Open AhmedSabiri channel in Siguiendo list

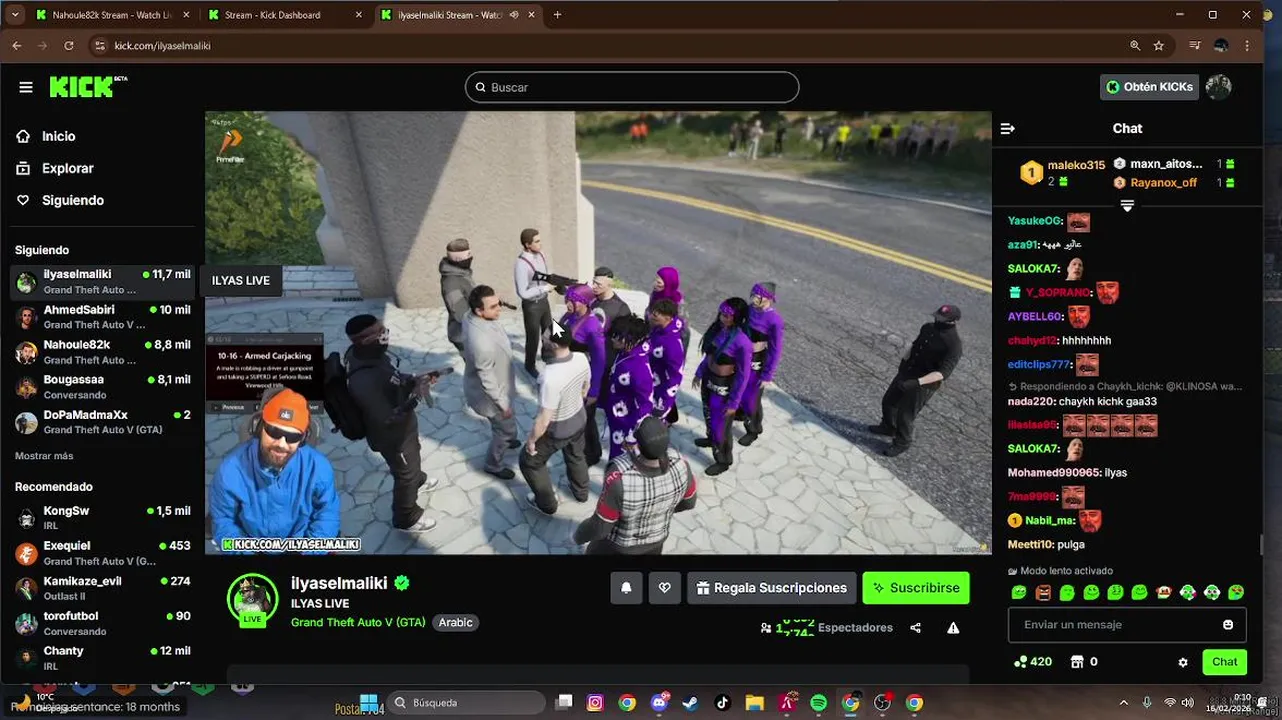pos(102,317)
